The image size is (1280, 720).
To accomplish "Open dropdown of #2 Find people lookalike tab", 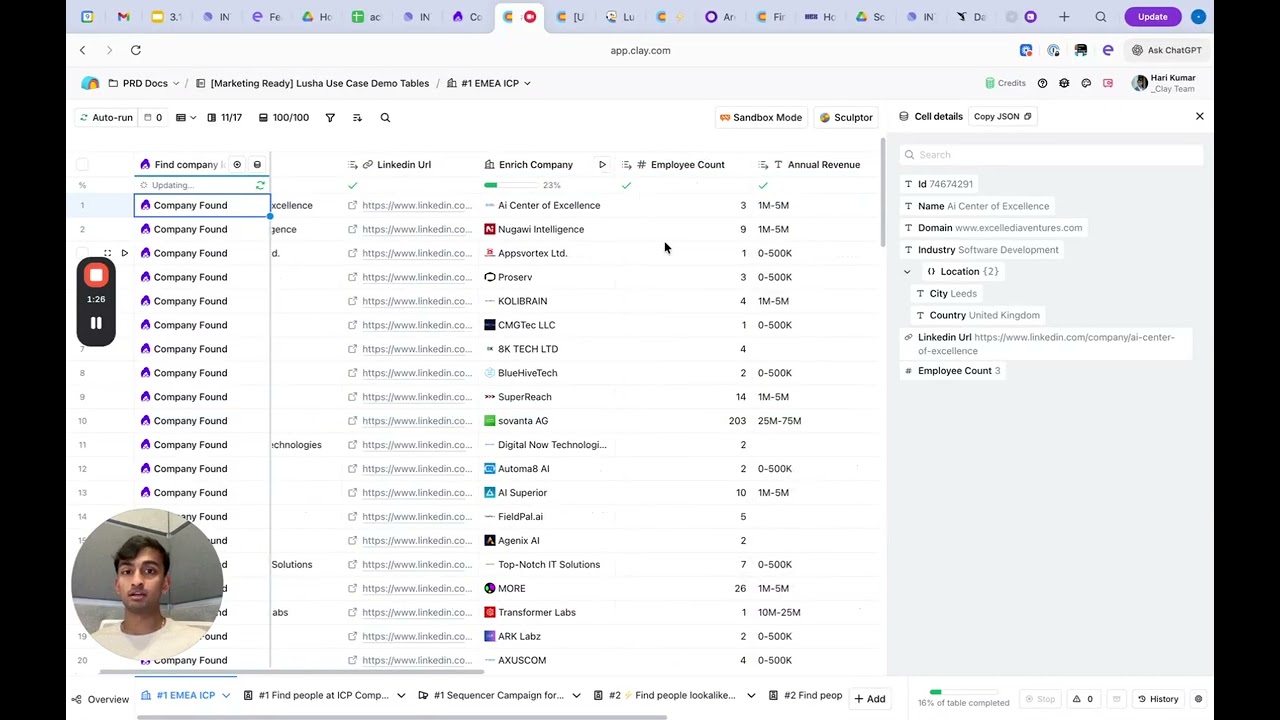I will [x=751, y=695].
